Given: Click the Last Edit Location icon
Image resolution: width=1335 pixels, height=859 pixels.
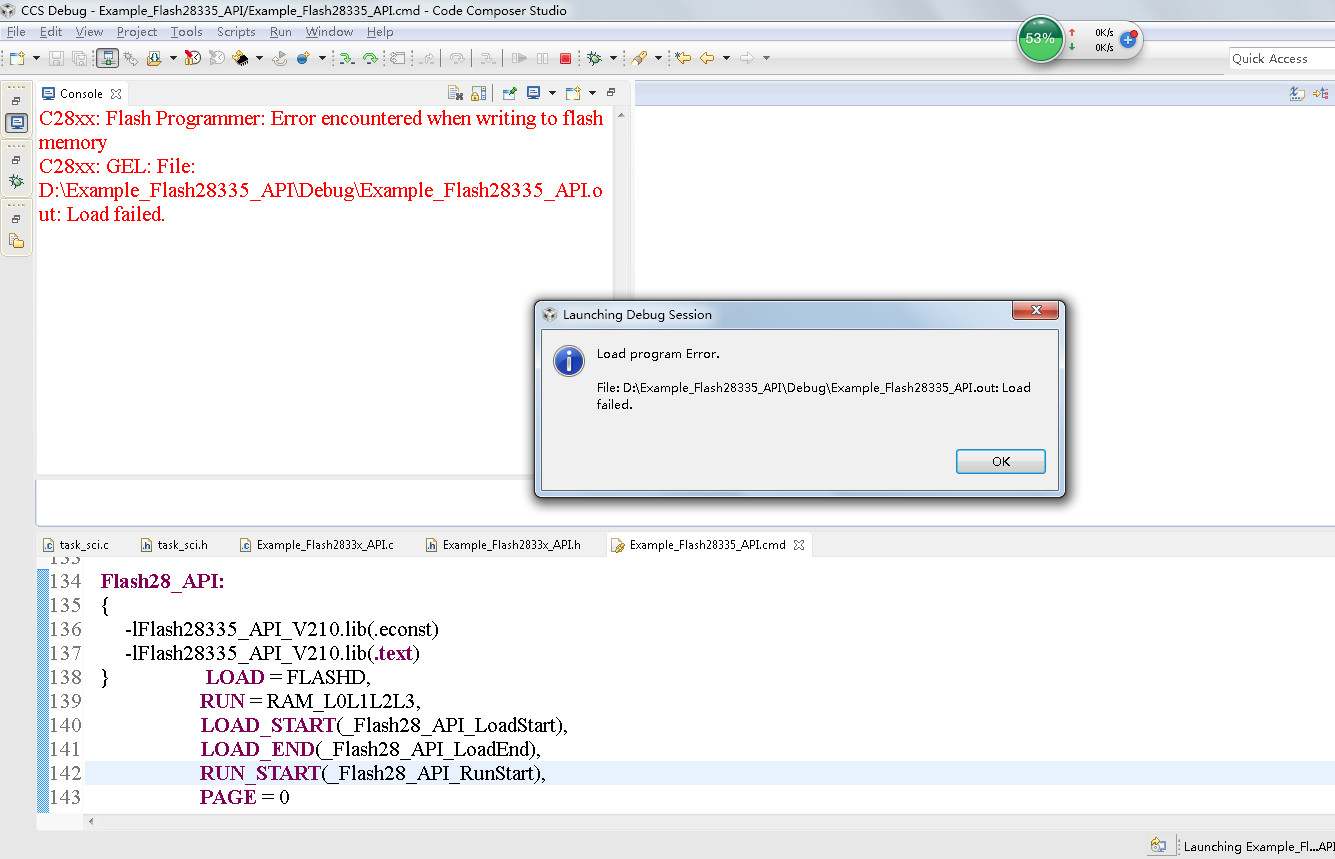Looking at the screenshot, I should point(683,58).
